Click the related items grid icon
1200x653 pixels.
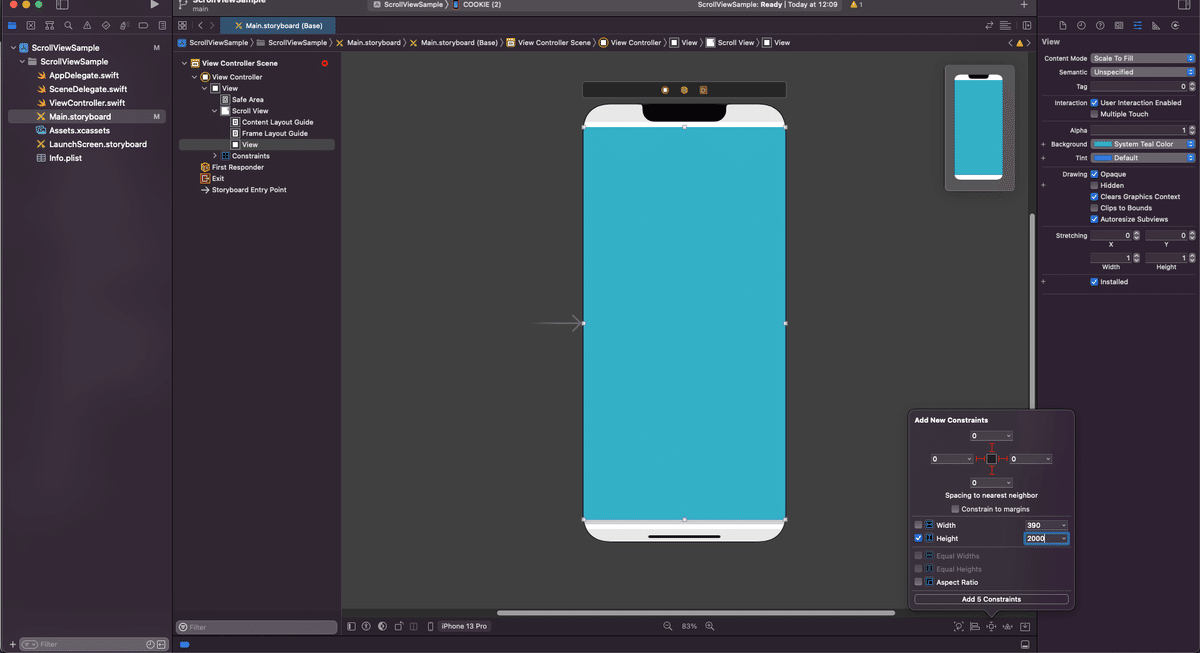183,25
